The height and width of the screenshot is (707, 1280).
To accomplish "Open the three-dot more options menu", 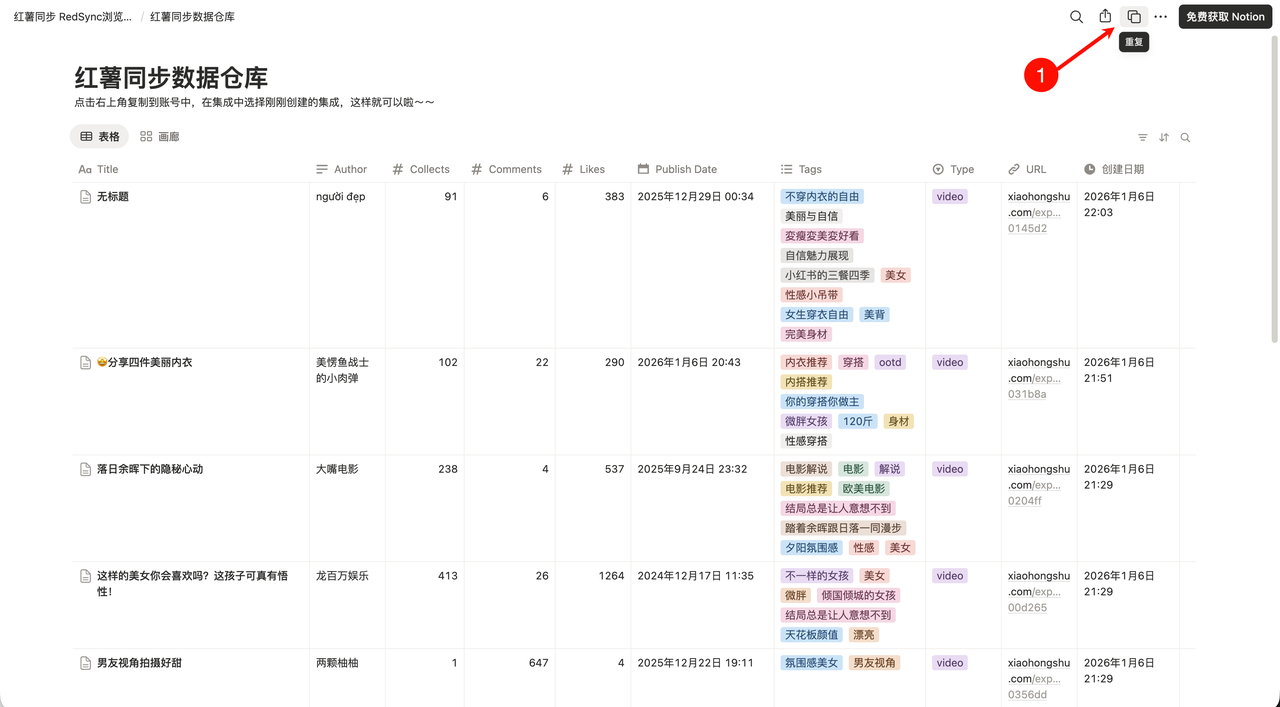I will tap(1160, 17).
